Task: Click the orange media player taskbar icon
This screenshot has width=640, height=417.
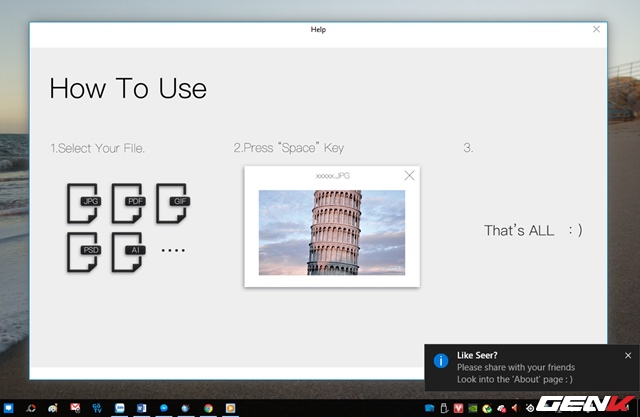Action: (x=231, y=408)
